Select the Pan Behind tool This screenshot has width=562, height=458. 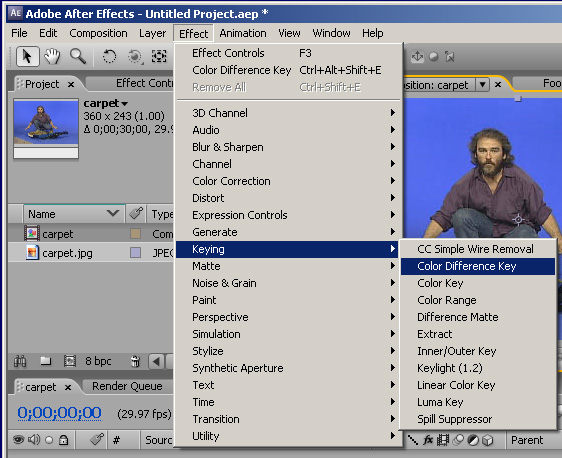(159, 57)
